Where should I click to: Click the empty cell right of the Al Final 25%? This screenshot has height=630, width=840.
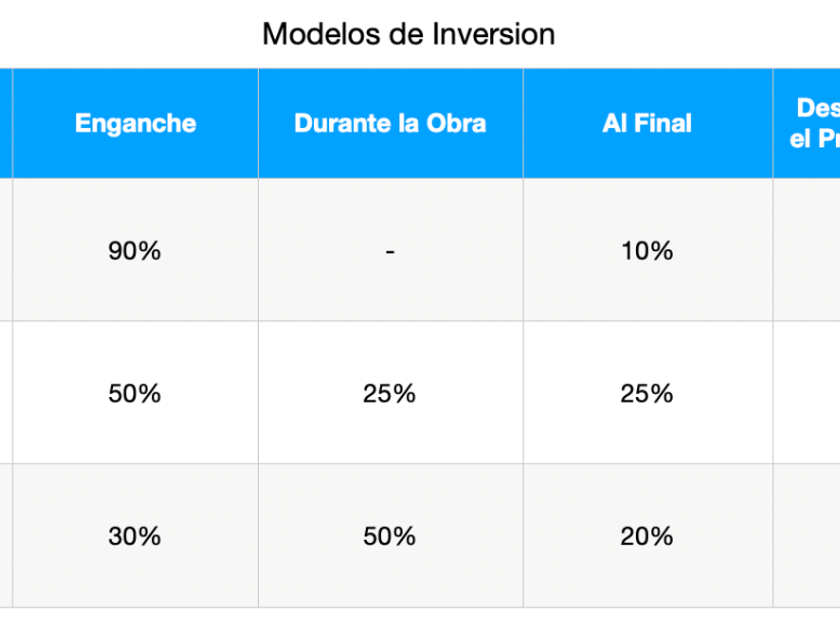[807, 393]
